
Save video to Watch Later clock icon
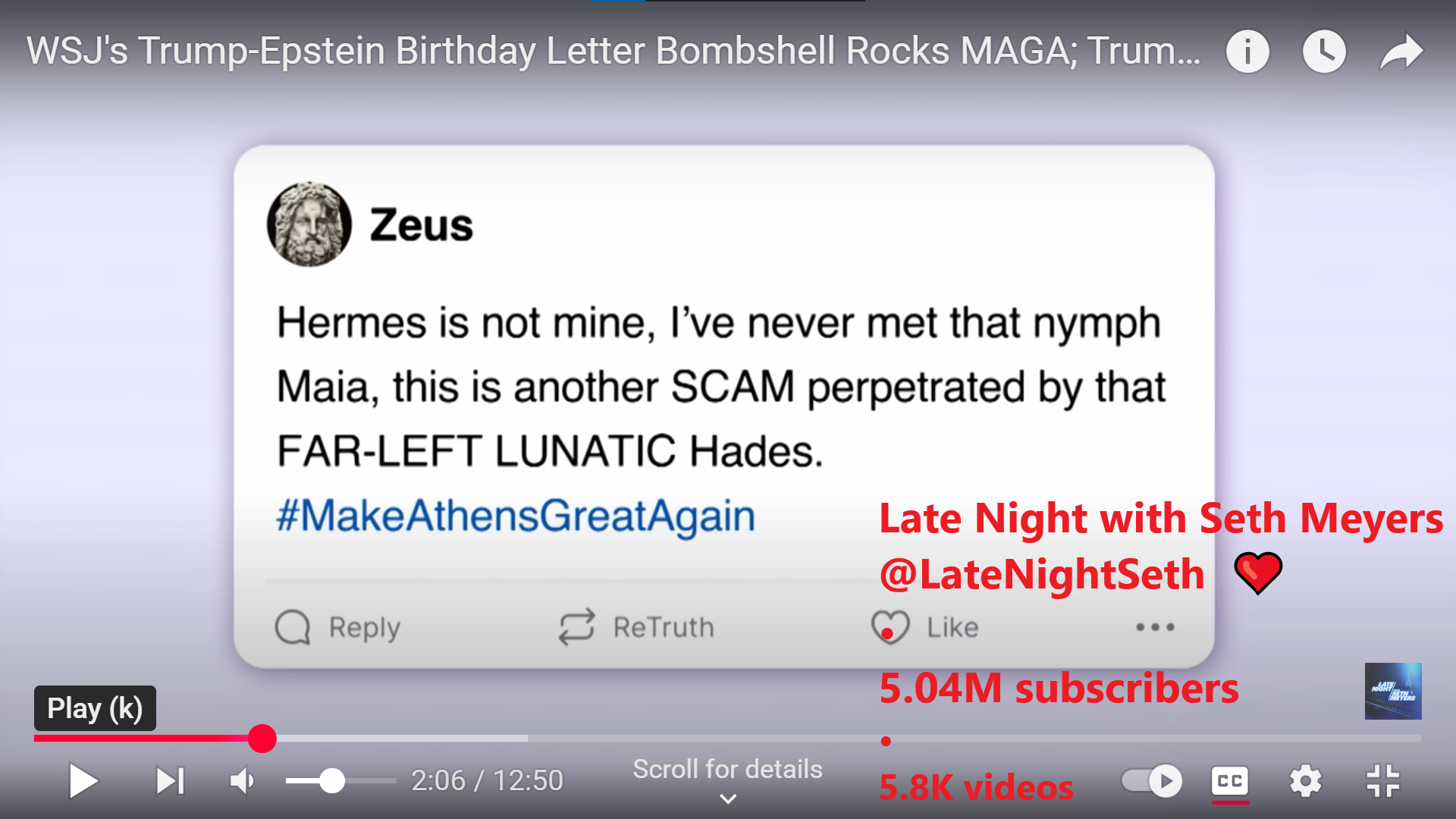click(x=1324, y=52)
